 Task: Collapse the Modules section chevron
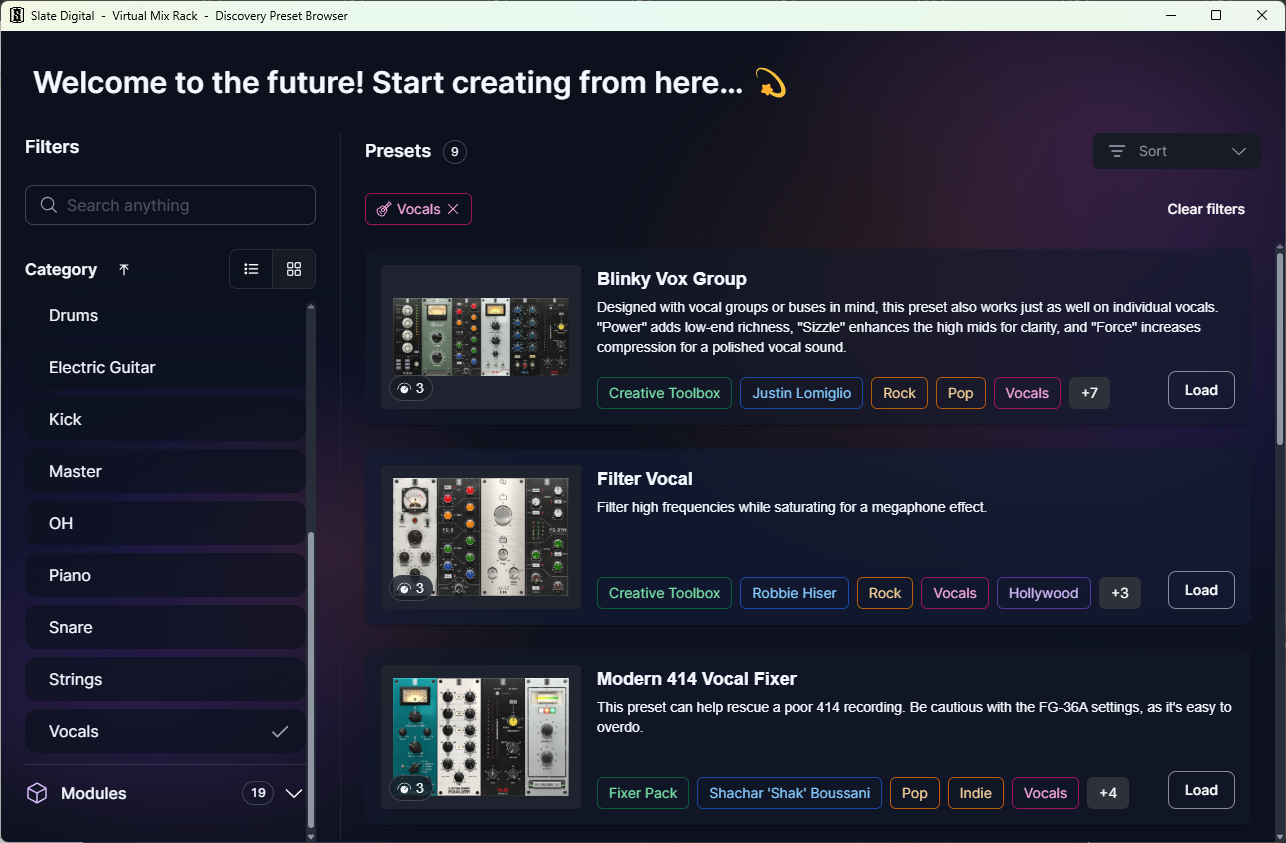(x=293, y=793)
